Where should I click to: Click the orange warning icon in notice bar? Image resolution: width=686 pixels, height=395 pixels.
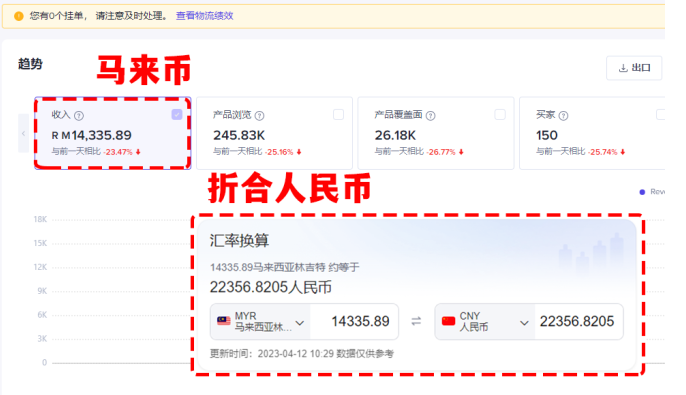point(19,16)
